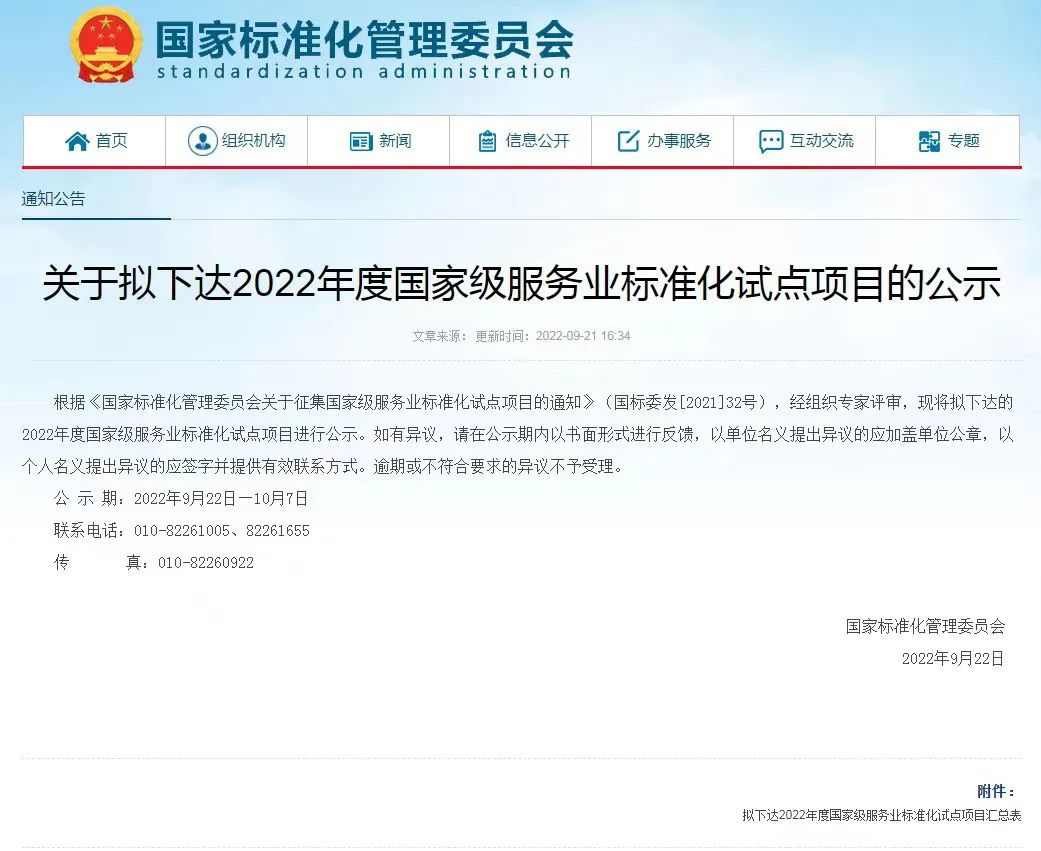Click the edit pencil icon beside 办事服务
1041x851 pixels.
point(628,141)
